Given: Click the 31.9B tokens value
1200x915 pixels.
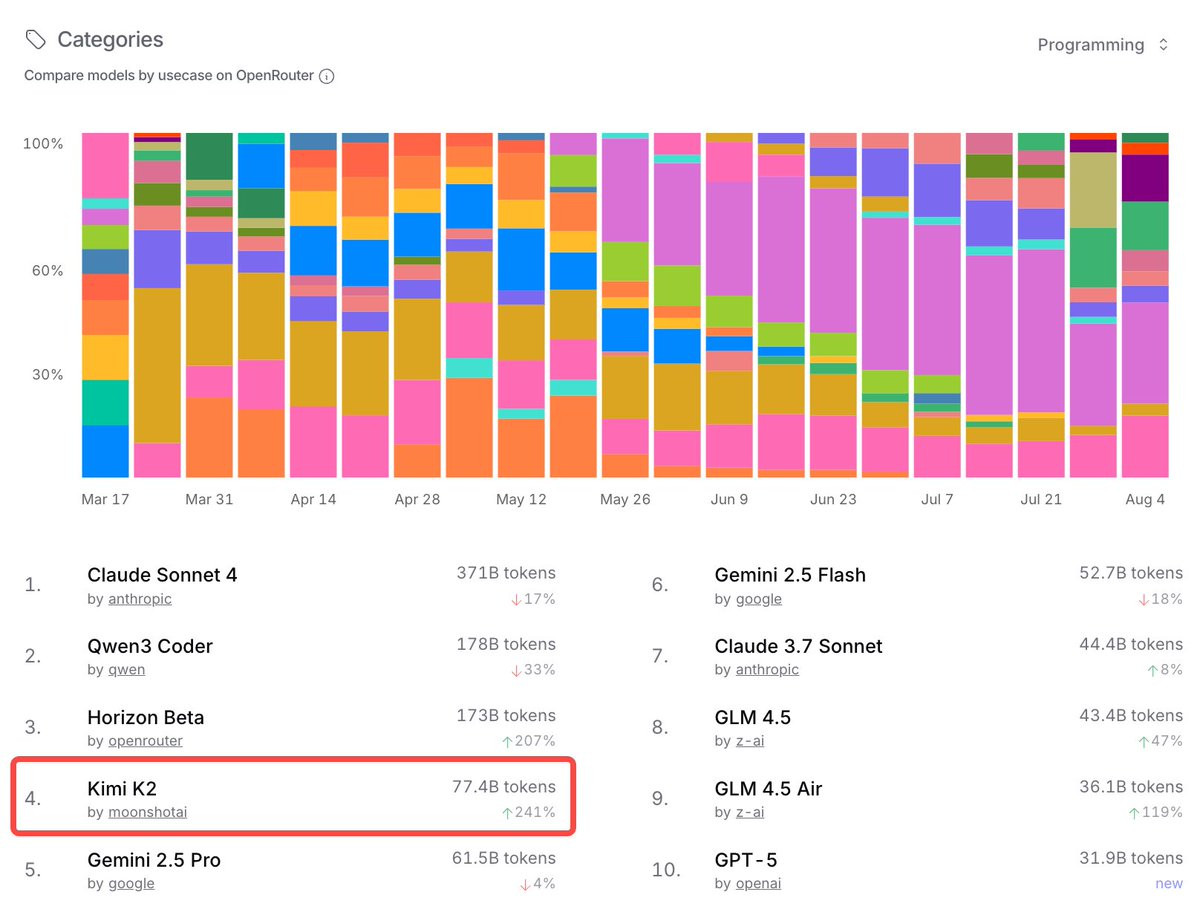Looking at the screenshot, I should (x=1131, y=858).
